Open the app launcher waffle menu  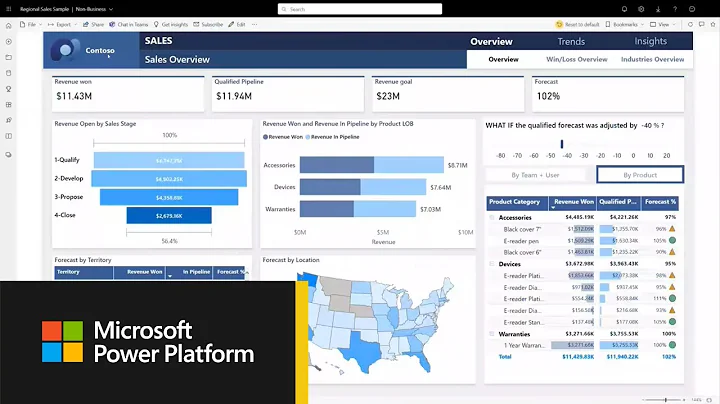click(x=8, y=9)
